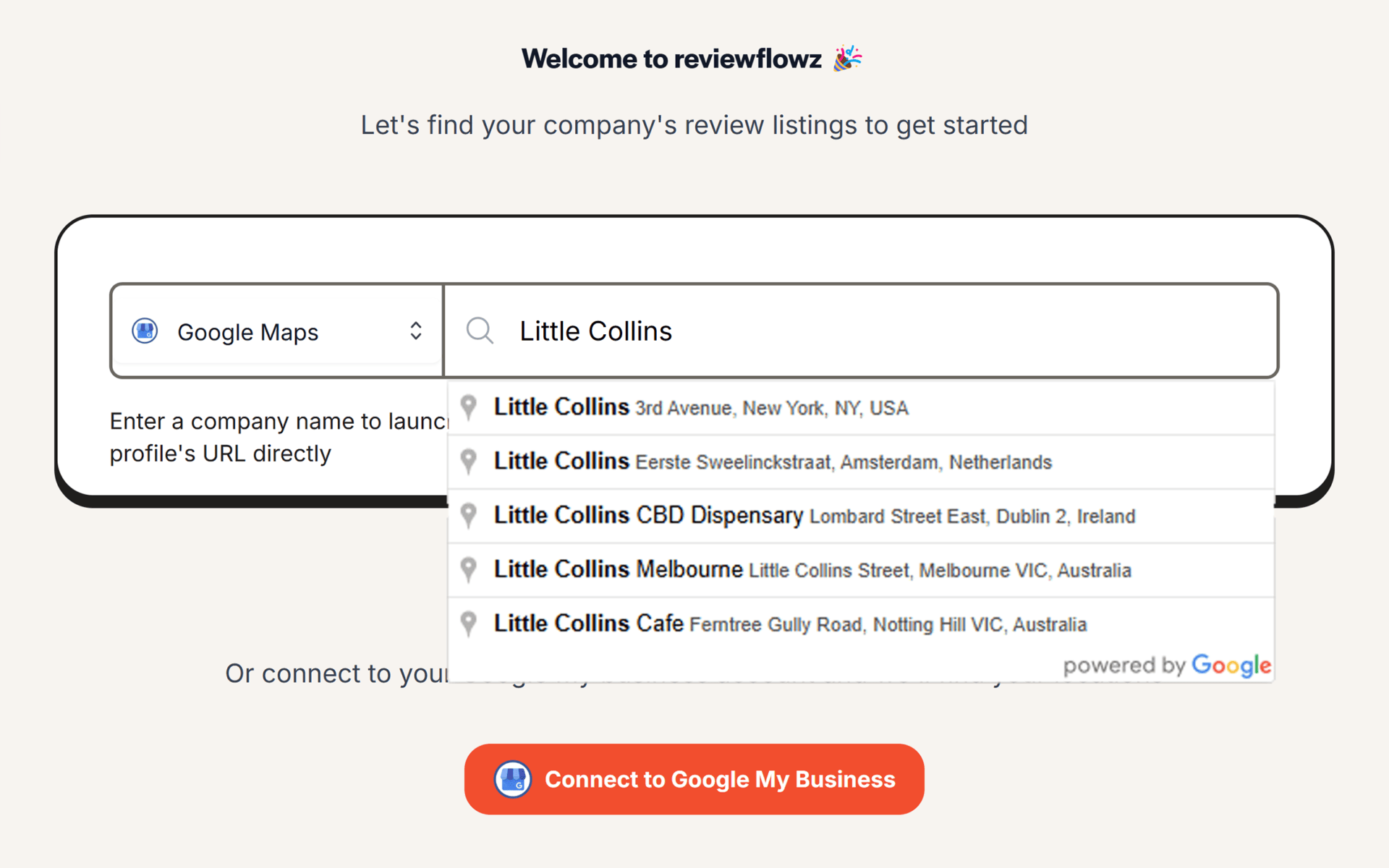Choose Little Collins CBD Dispensary Dublin
This screenshot has height=868, width=1389.
pos(814,516)
